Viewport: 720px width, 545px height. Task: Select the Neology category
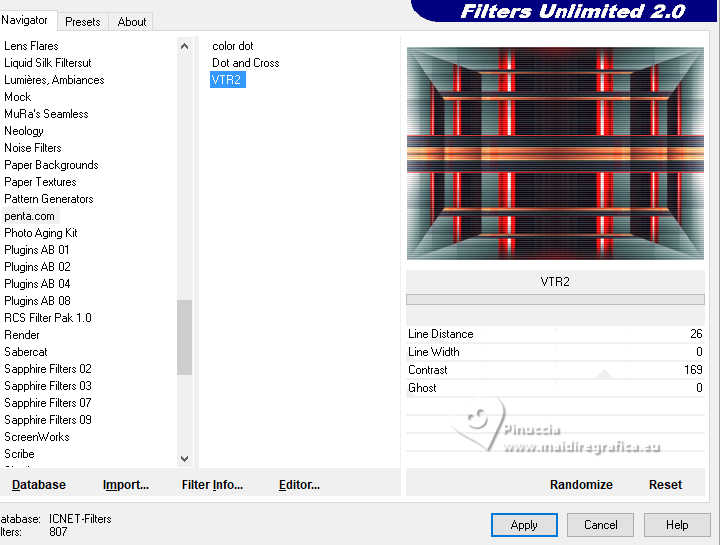[24, 131]
